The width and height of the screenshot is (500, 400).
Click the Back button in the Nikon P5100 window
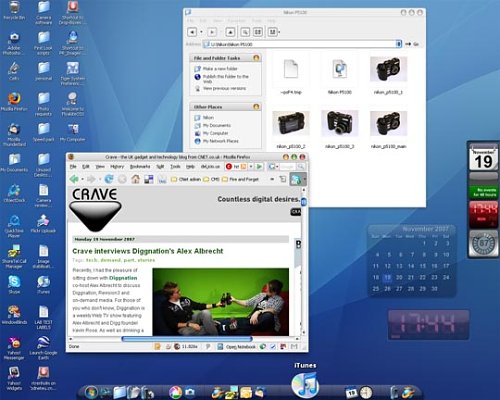click(192, 32)
